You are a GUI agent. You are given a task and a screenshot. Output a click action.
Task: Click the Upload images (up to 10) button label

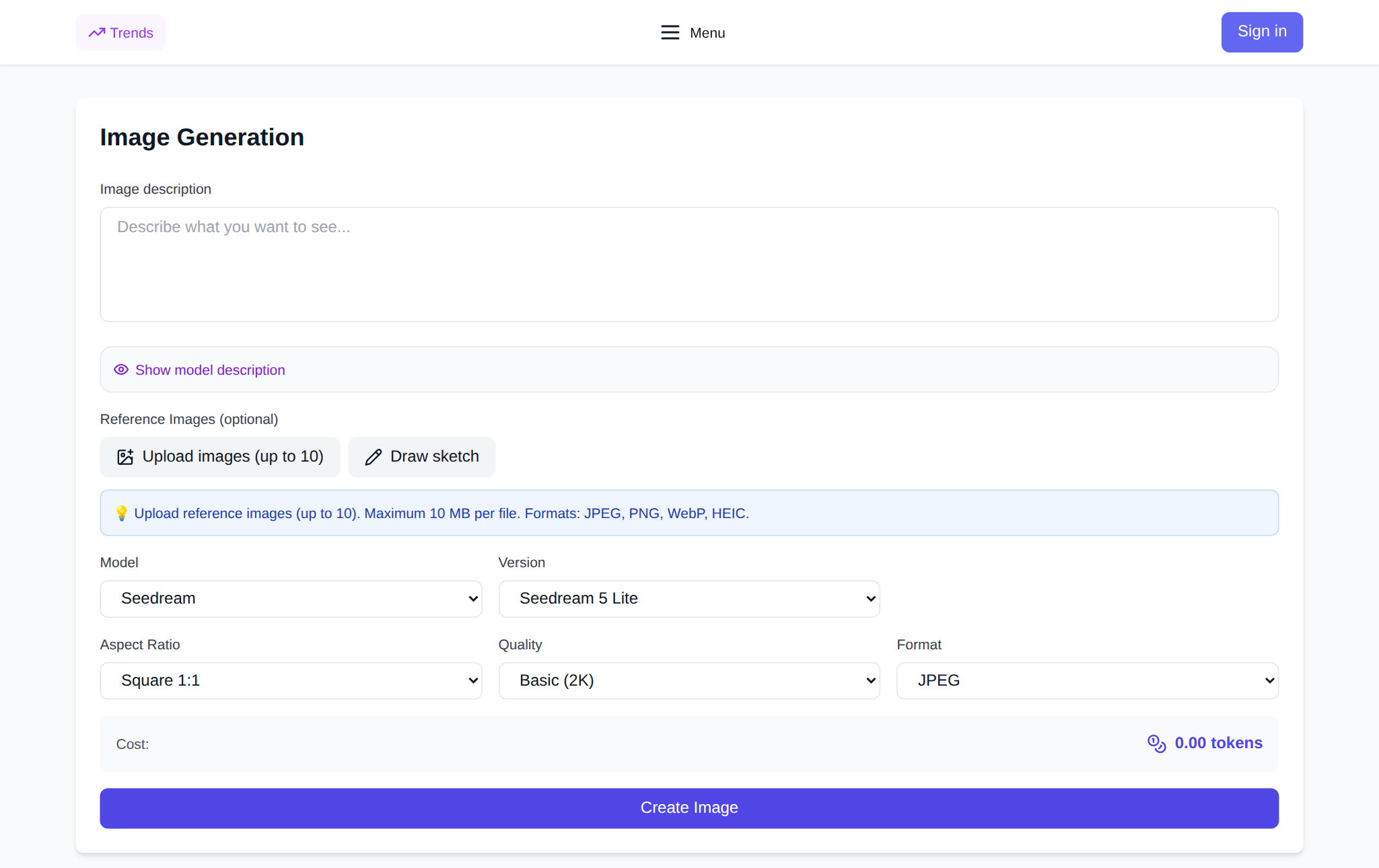click(233, 456)
